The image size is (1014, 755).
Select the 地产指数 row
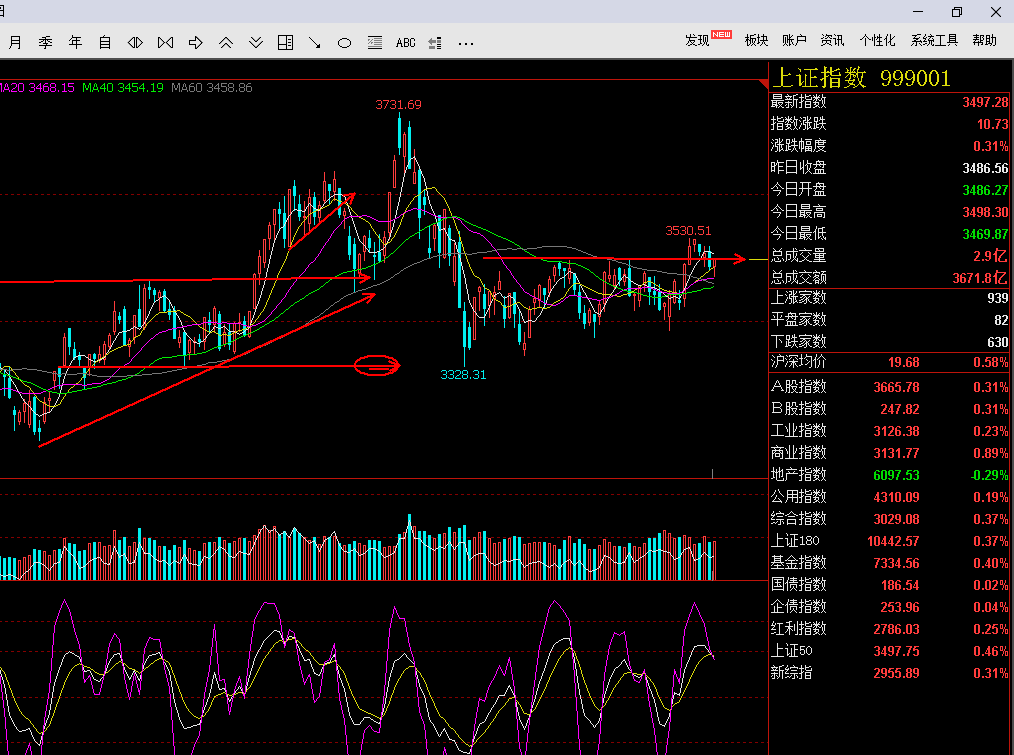(889, 475)
